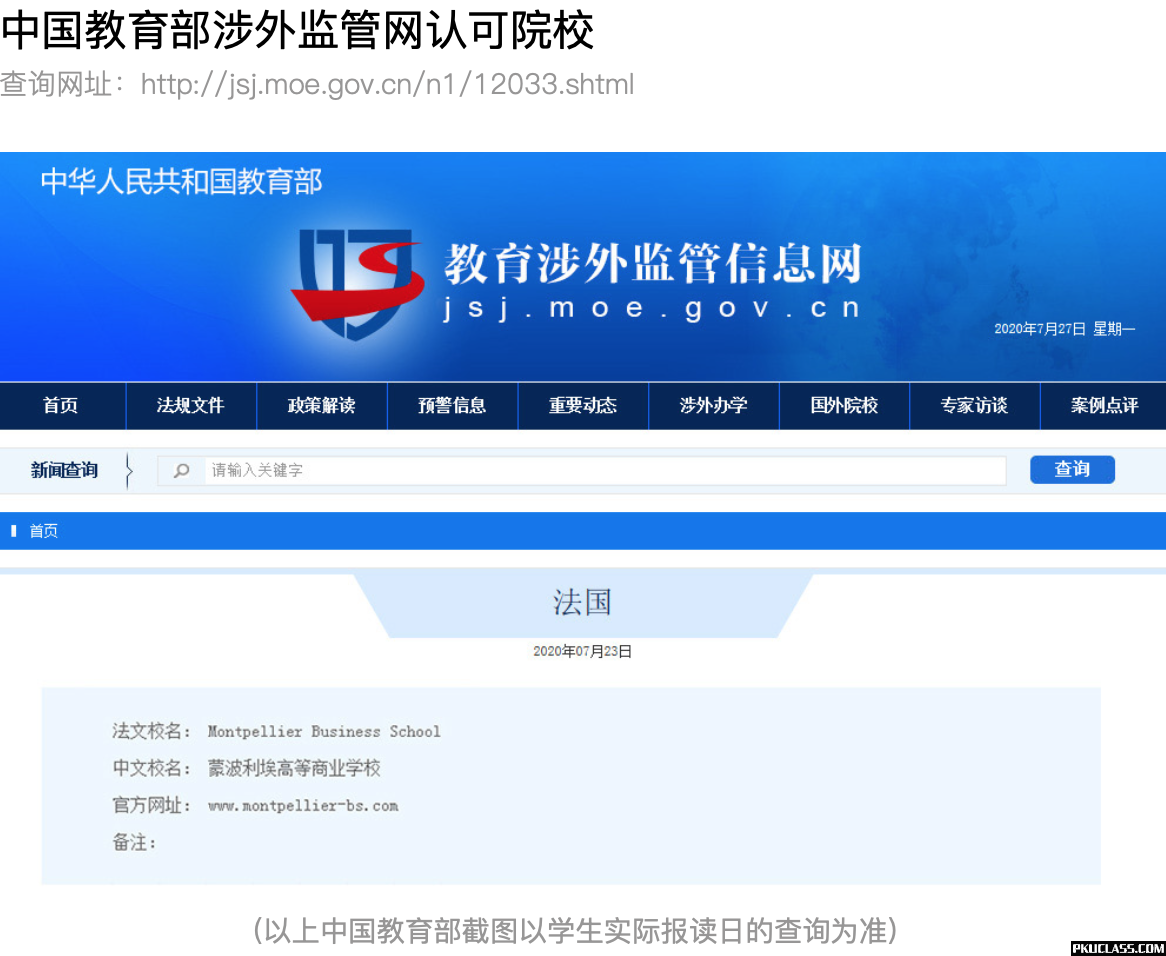The width and height of the screenshot is (1166, 956).
Task: Click the jsj.moe.gov.cn query URL at top
Action: point(387,84)
